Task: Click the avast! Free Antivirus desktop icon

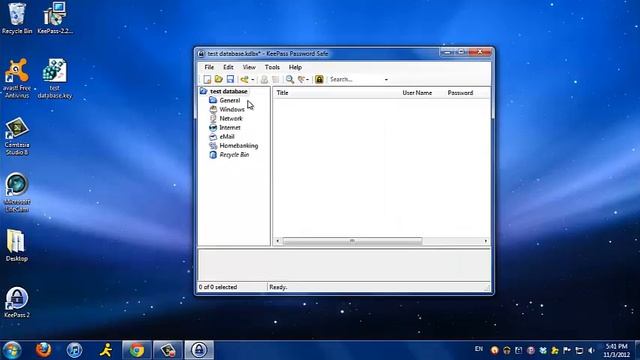Action: point(17,79)
